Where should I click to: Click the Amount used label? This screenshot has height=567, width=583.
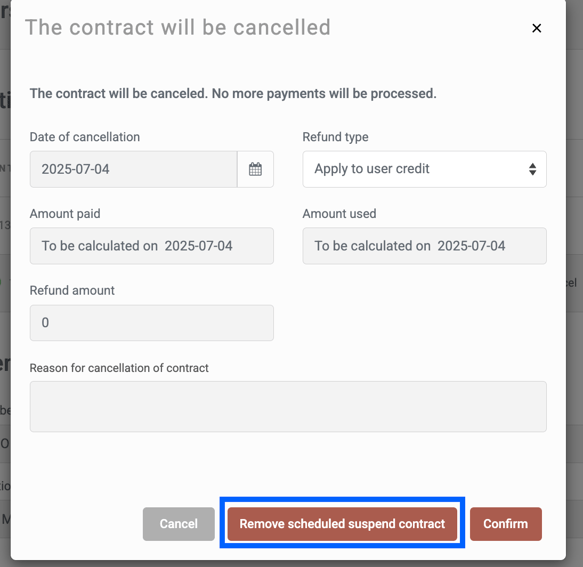pos(339,214)
